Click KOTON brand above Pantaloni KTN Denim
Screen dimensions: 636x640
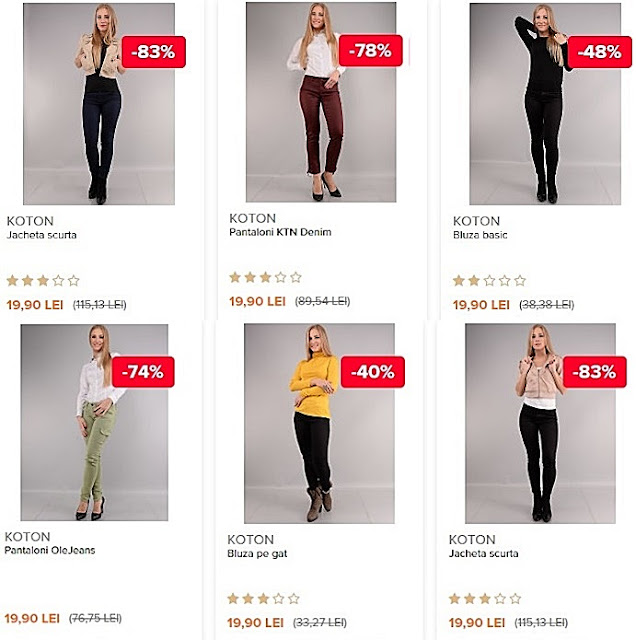[252, 218]
